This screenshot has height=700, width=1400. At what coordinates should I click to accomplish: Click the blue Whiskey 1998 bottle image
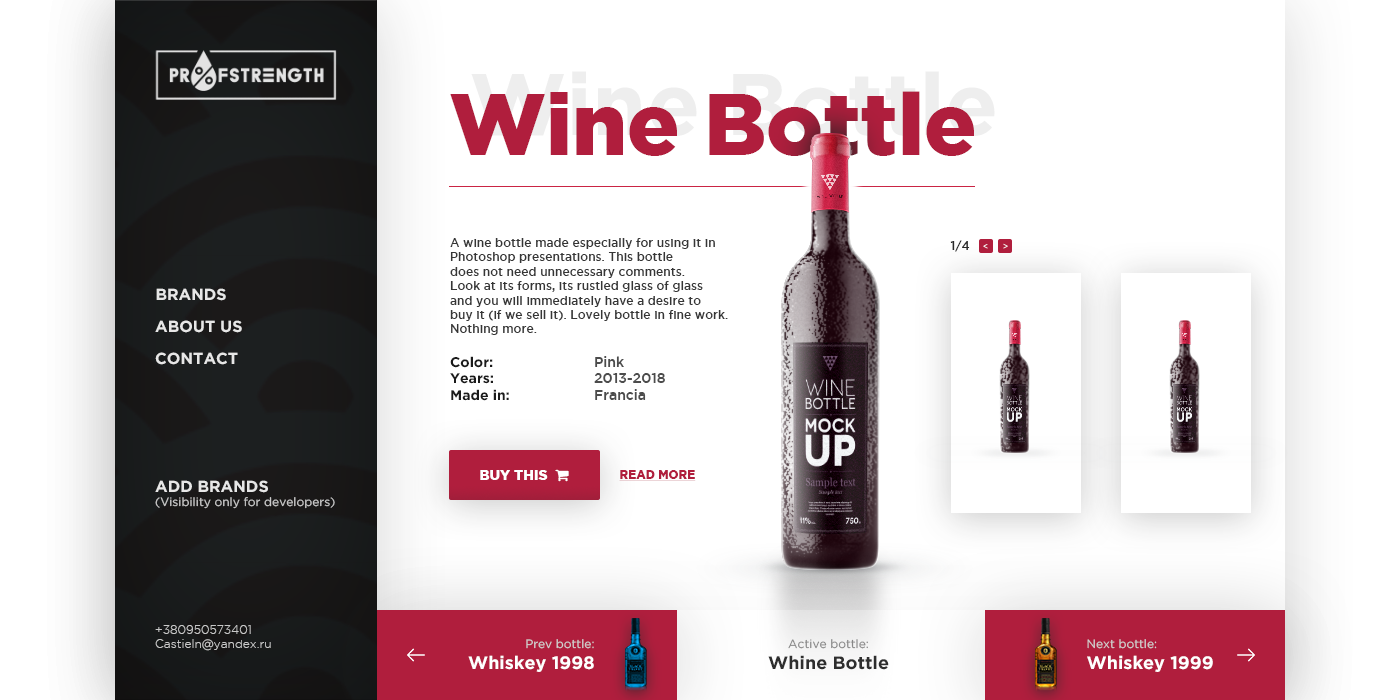tap(634, 654)
